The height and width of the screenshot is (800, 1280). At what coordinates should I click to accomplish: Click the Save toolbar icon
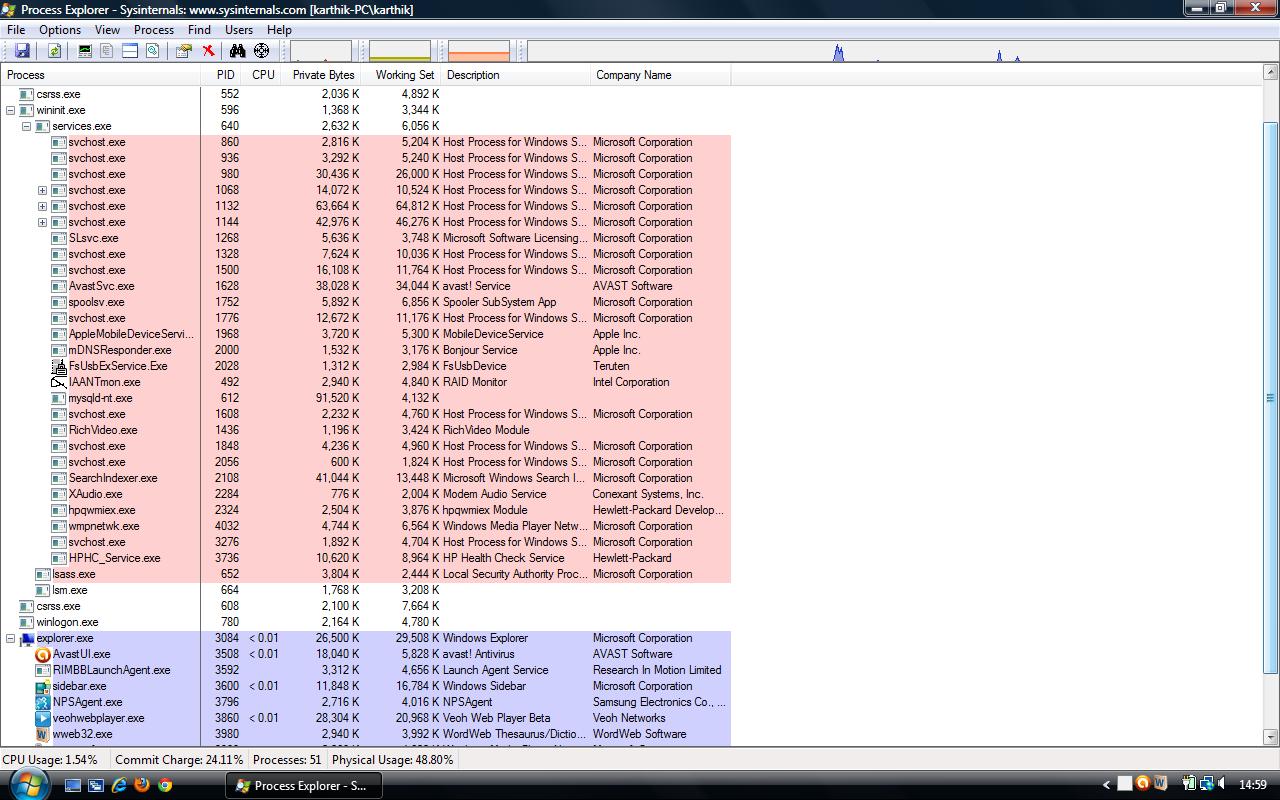pos(22,51)
